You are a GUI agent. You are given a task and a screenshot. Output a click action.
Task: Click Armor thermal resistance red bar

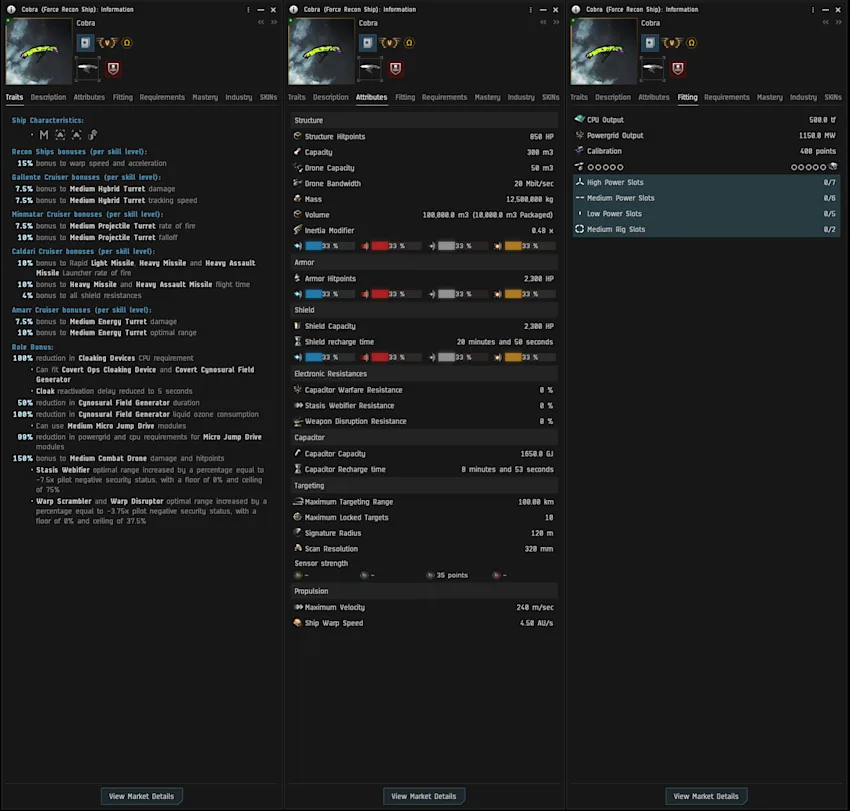396,294
